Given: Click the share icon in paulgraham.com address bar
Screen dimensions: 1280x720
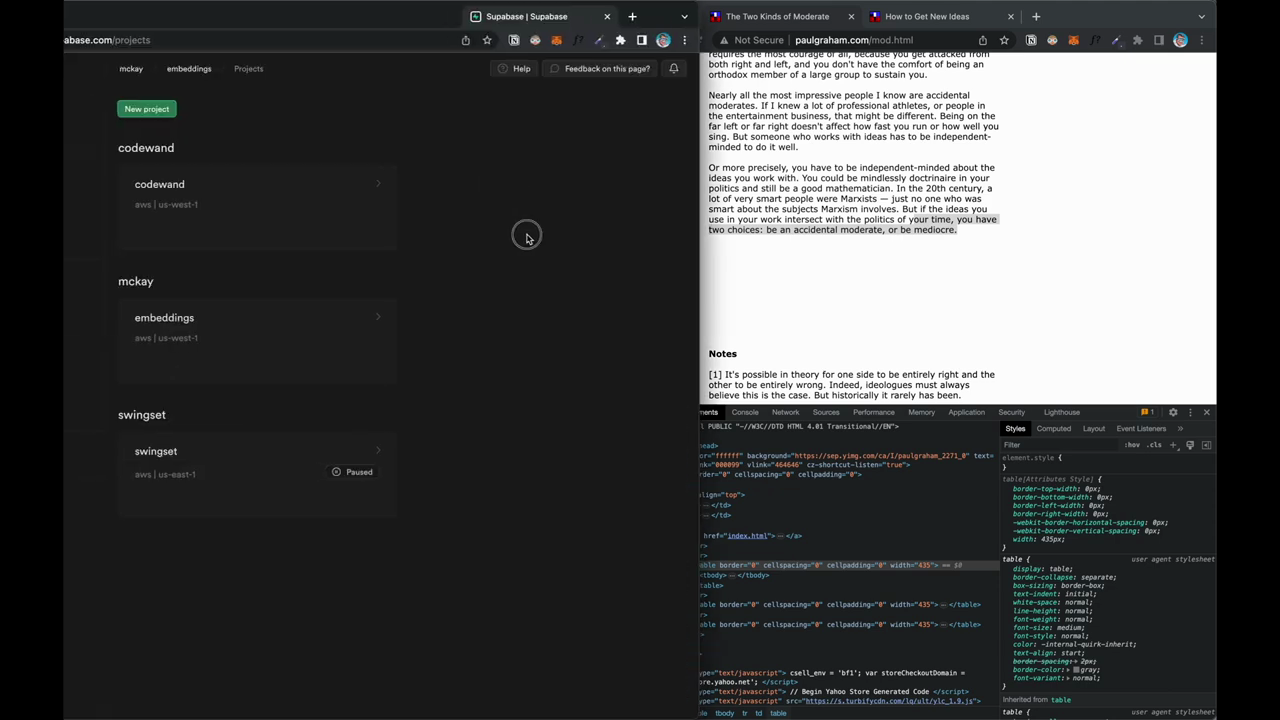Looking at the screenshot, I should (x=982, y=40).
